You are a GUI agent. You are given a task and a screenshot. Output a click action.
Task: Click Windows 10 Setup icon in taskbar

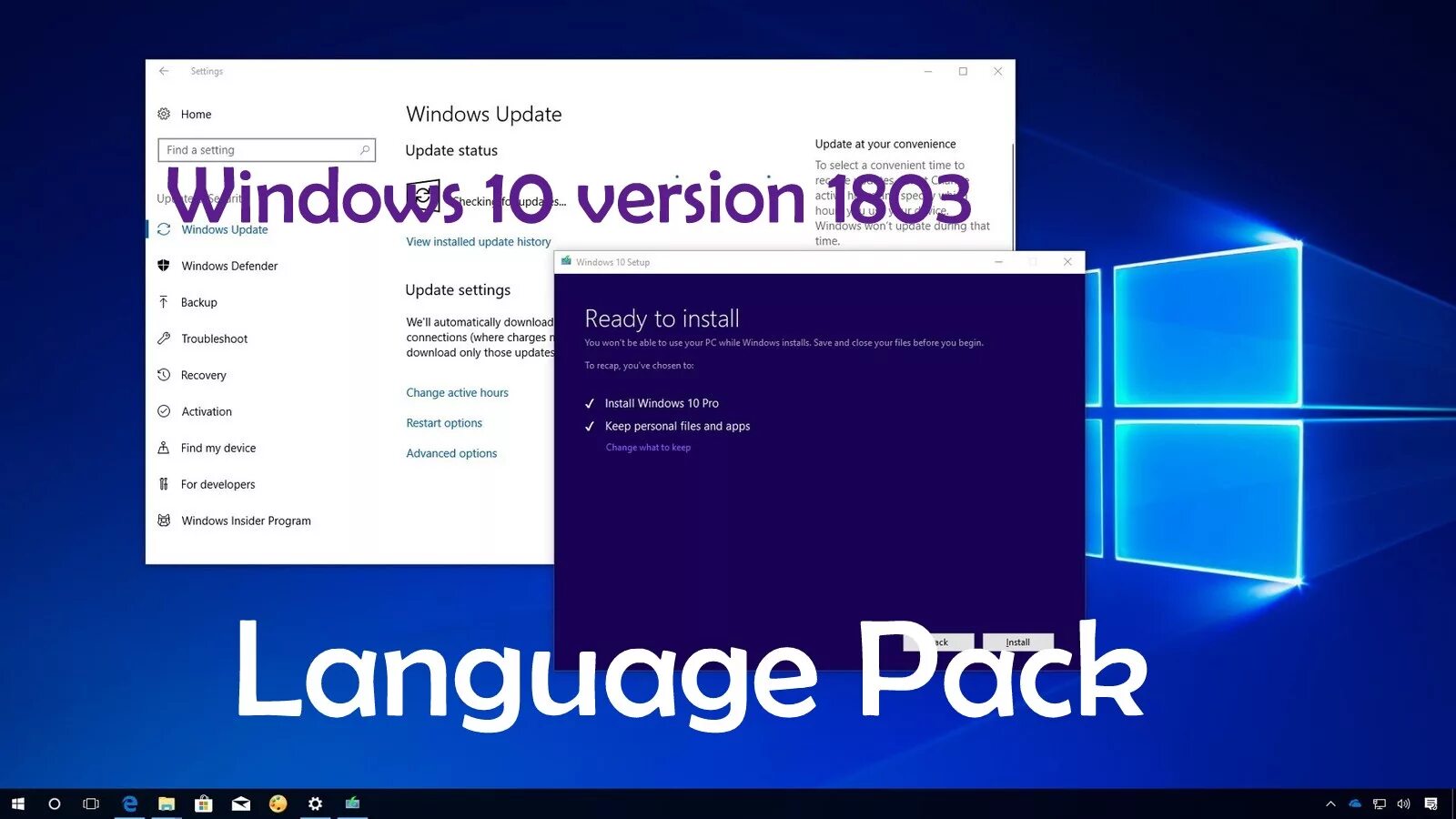(352, 804)
